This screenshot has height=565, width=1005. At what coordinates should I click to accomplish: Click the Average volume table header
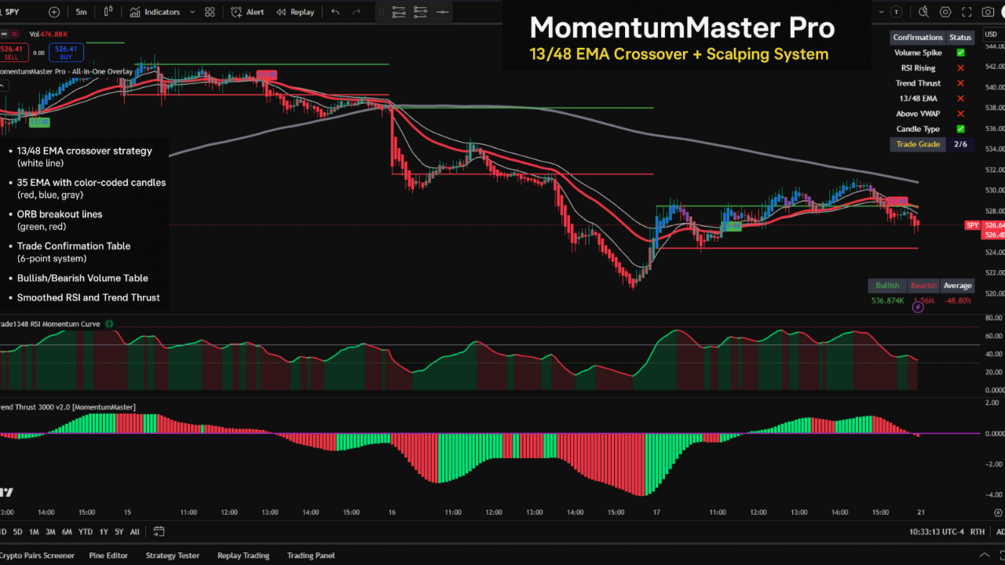pos(958,286)
